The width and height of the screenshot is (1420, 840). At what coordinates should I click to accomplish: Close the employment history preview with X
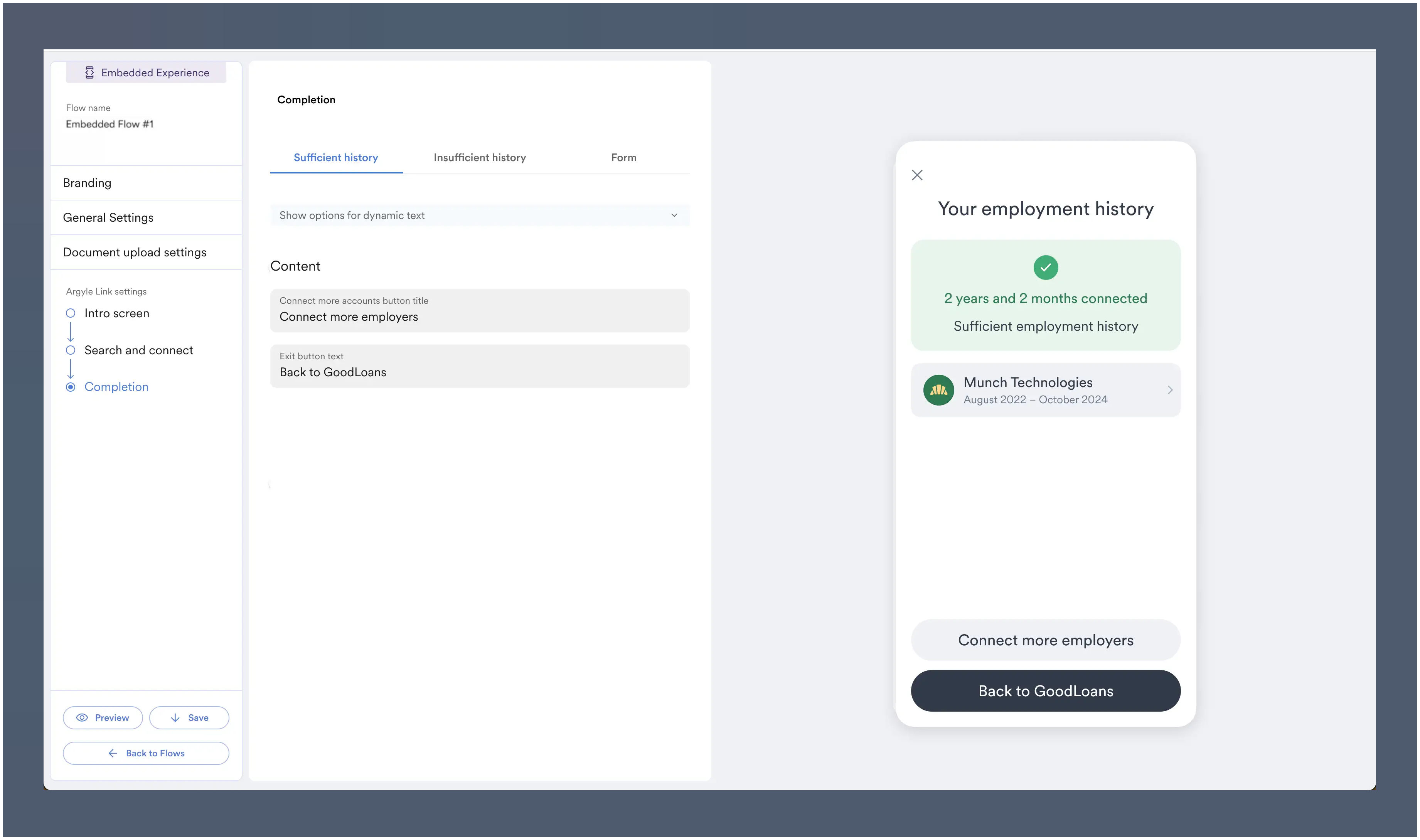[917, 175]
